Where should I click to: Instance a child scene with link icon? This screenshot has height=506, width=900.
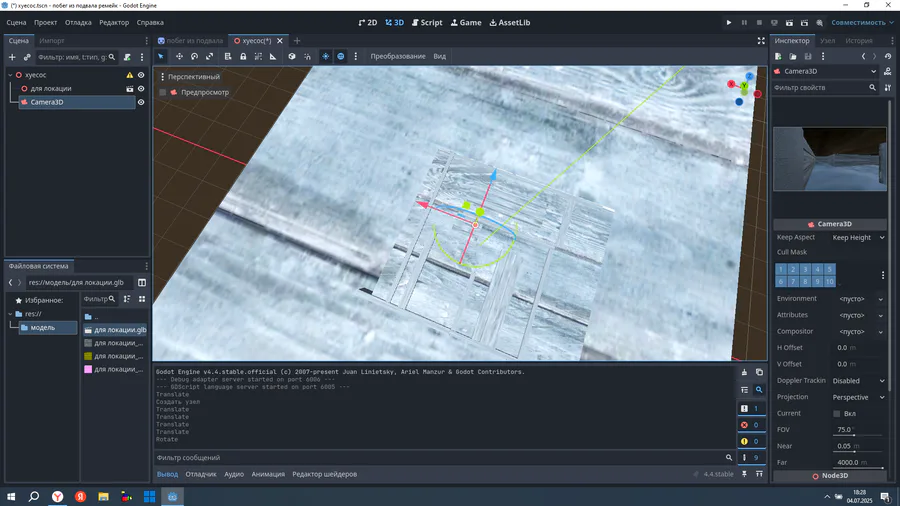pyautogui.click(x=27, y=57)
